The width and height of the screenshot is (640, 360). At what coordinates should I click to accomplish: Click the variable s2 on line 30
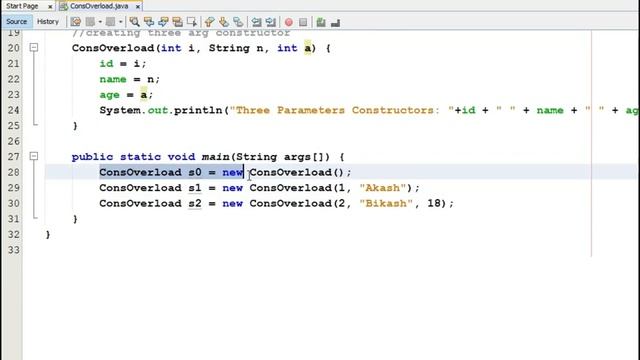pos(195,203)
